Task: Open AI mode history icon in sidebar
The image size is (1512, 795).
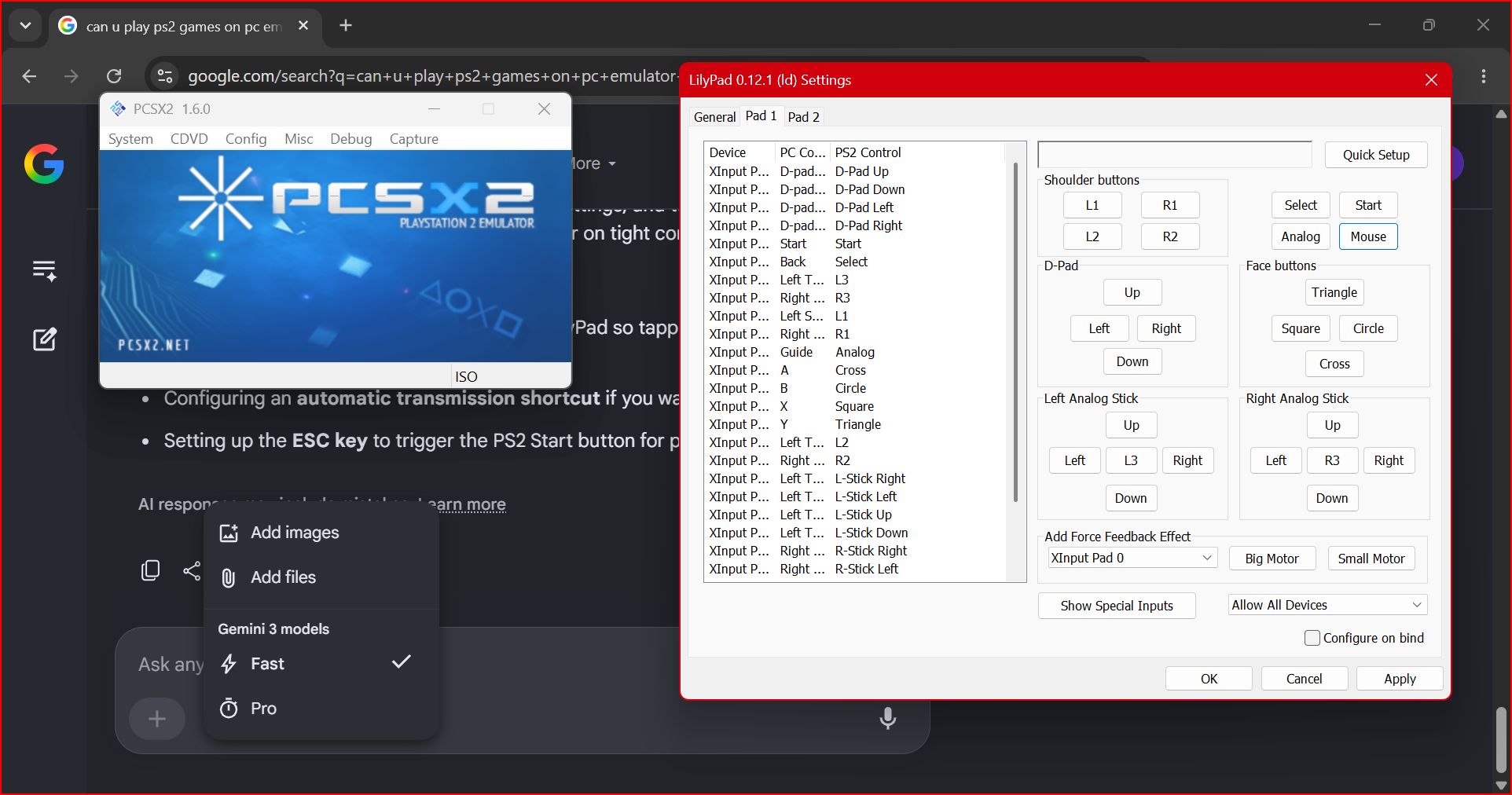Action: coord(44,271)
